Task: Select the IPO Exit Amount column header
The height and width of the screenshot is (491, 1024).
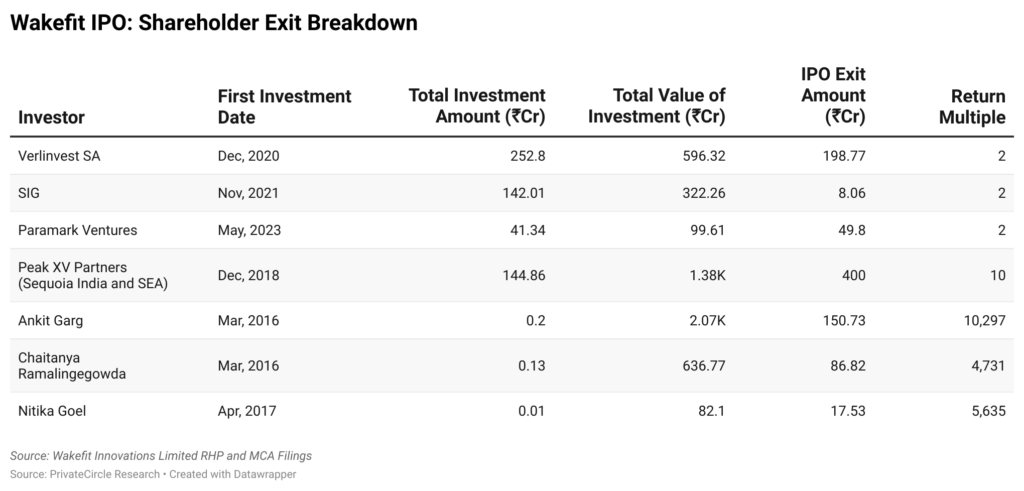Action: tap(832, 96)
